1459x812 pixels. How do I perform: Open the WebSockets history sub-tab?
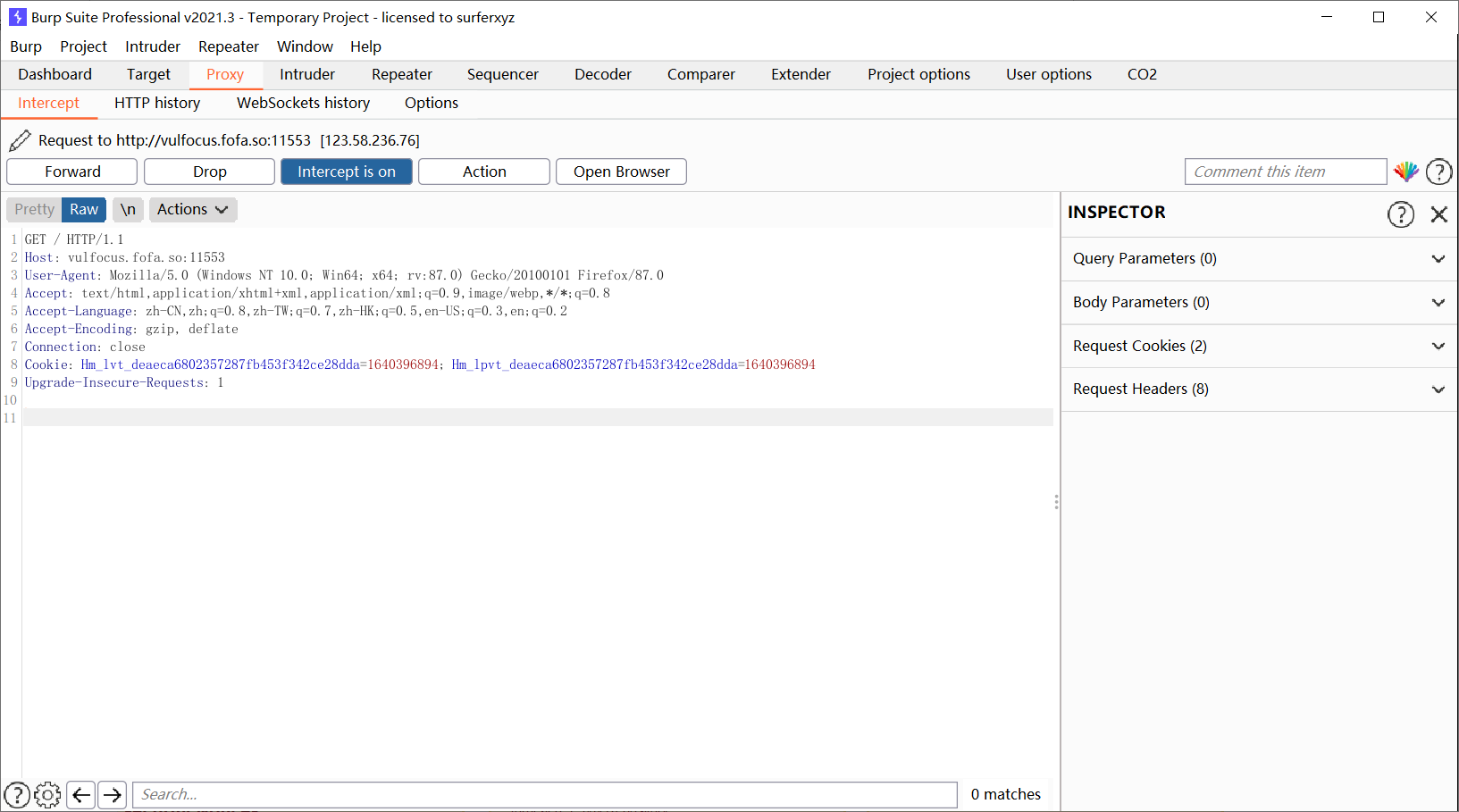point(303,103)
